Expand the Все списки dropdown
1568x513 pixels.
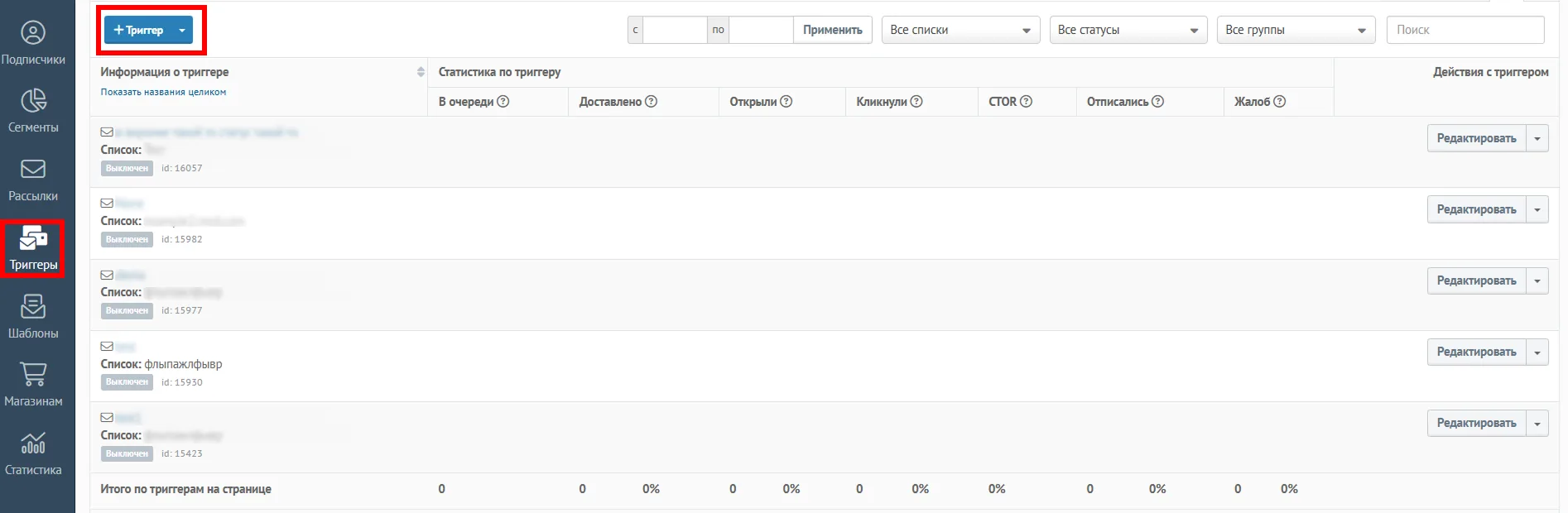click(x=960, y=30)
